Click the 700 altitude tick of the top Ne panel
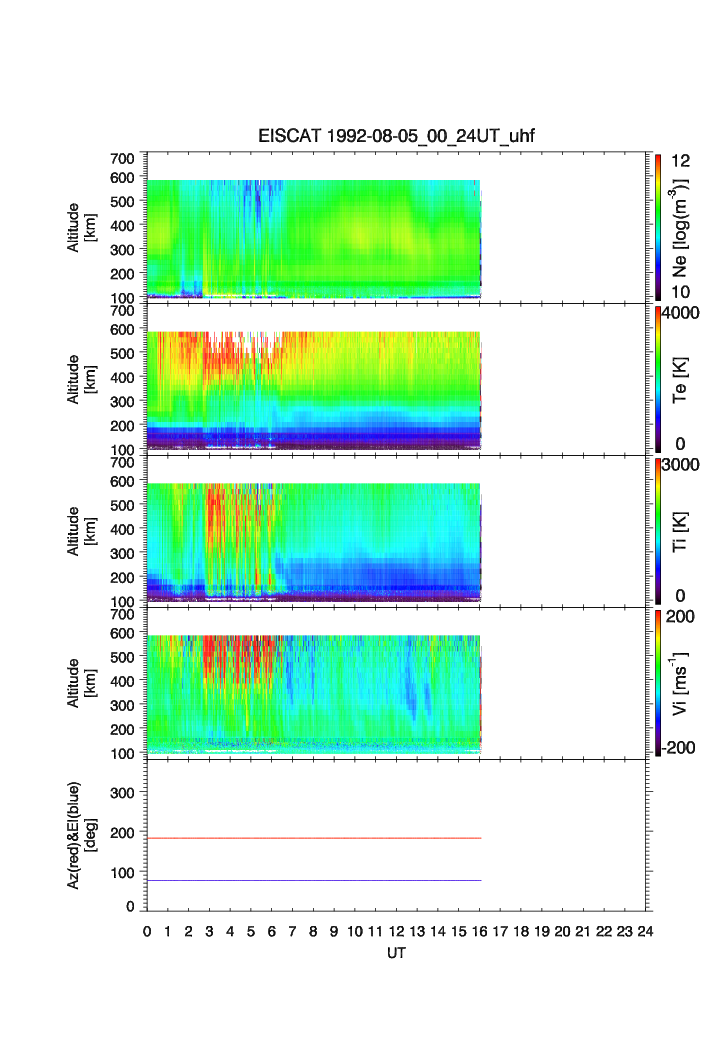The height and width of the screenshot is (1063, 708). (x=123, y=159)
